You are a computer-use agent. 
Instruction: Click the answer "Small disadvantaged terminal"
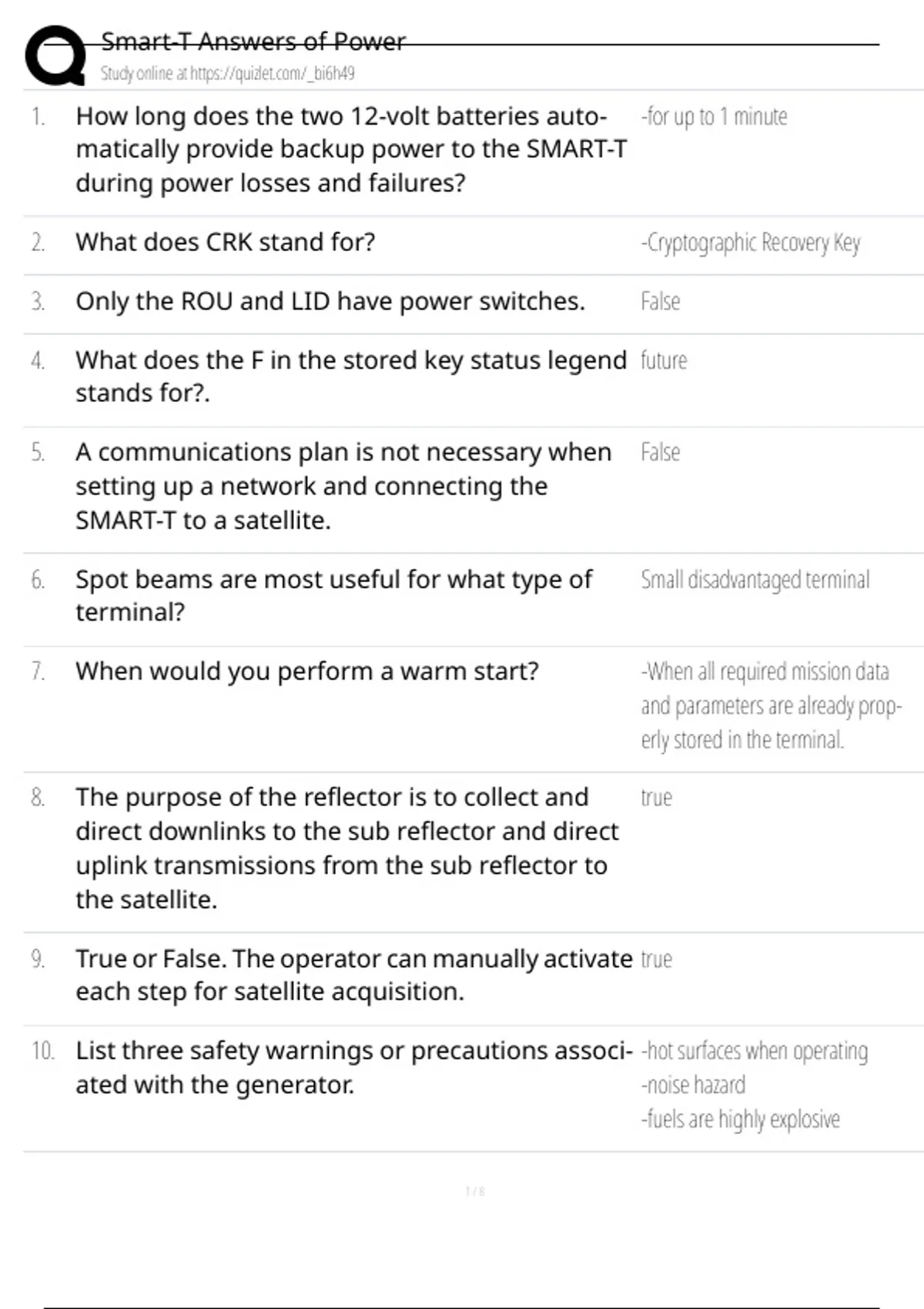755,580
